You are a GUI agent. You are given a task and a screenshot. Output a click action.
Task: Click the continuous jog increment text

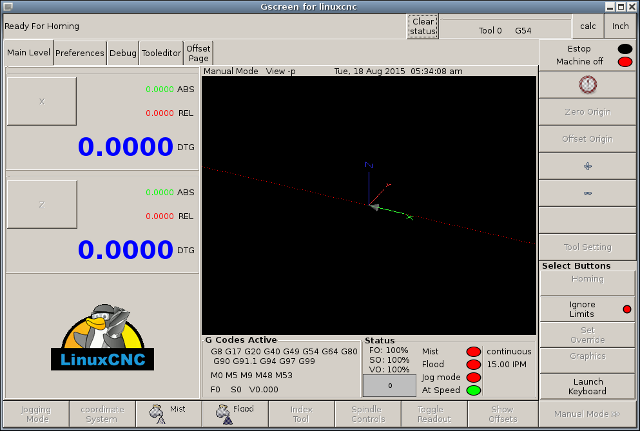pyautogui.click(x=509, y=351)
